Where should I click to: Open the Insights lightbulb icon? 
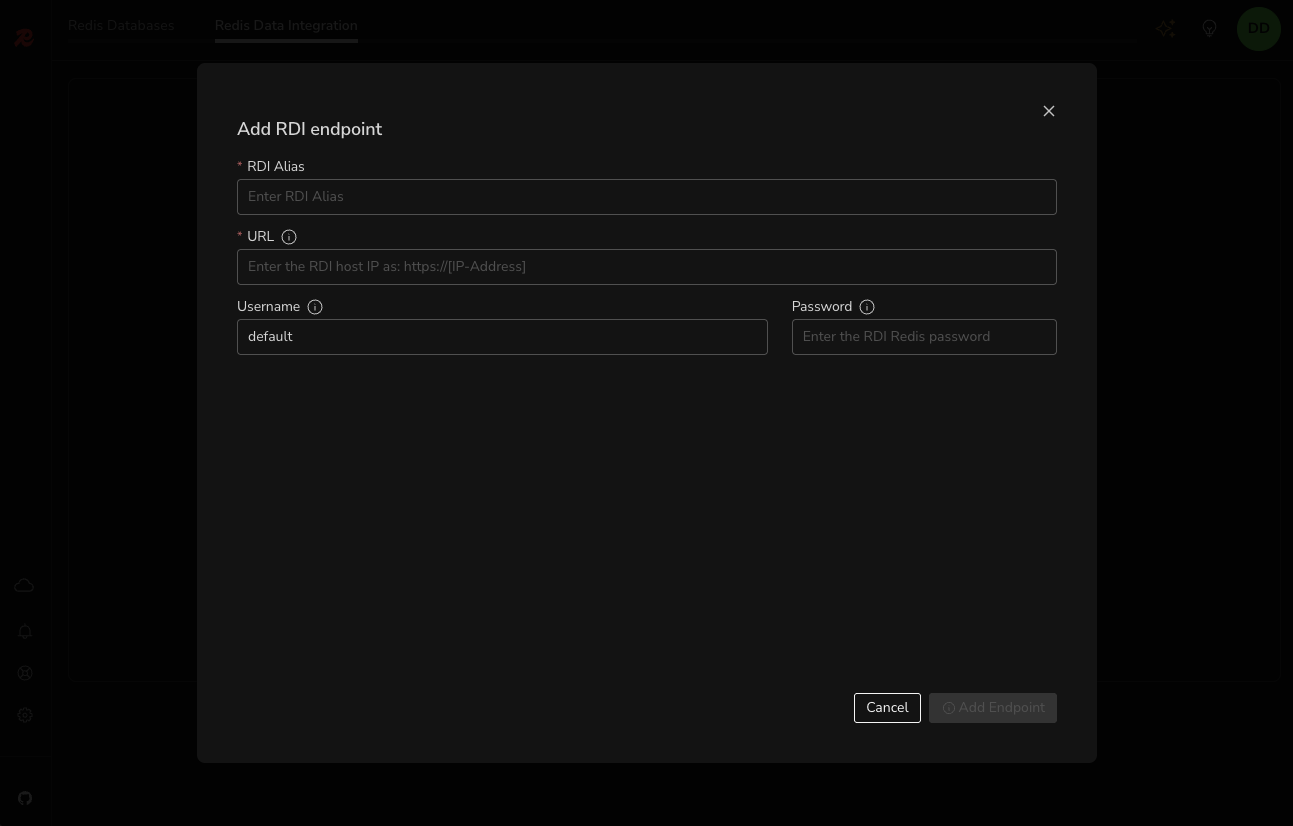pyautogui.click(x=1209, y=29)
